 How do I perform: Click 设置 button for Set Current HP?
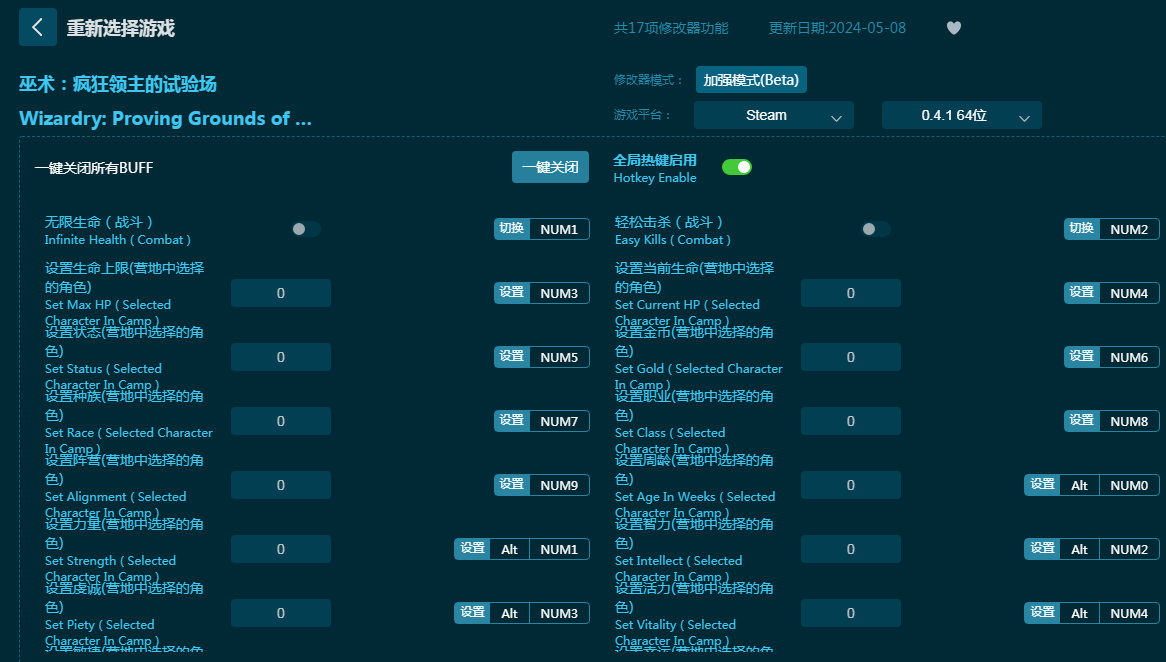click(x=1082, y=293)
